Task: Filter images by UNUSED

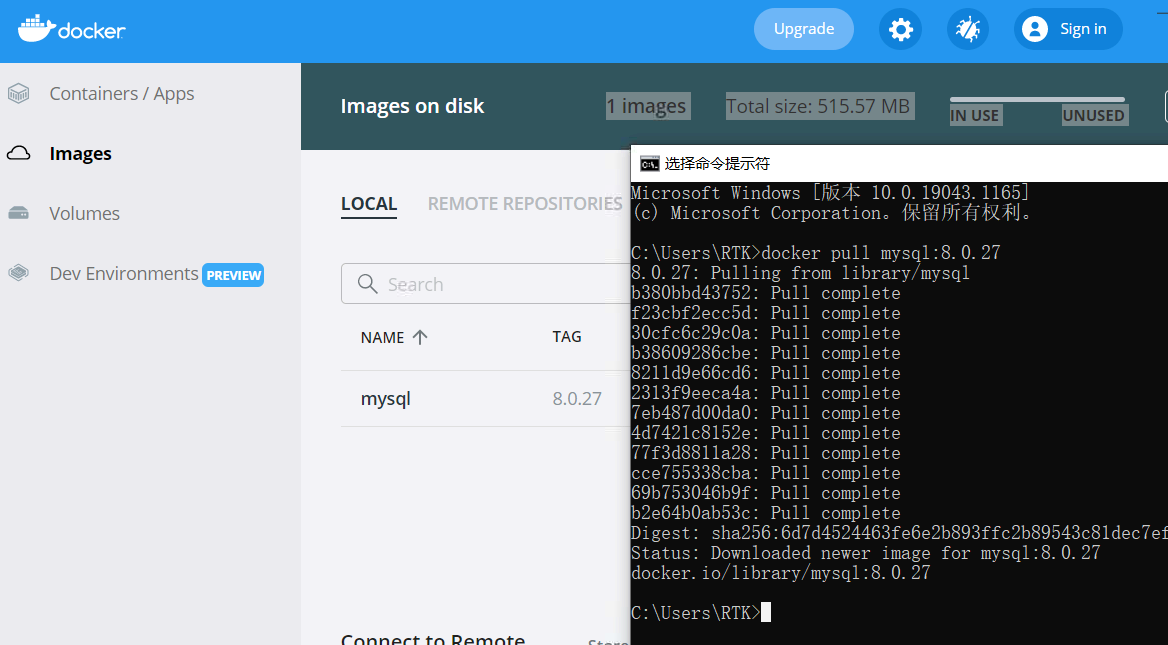Action: [1093, 115]
